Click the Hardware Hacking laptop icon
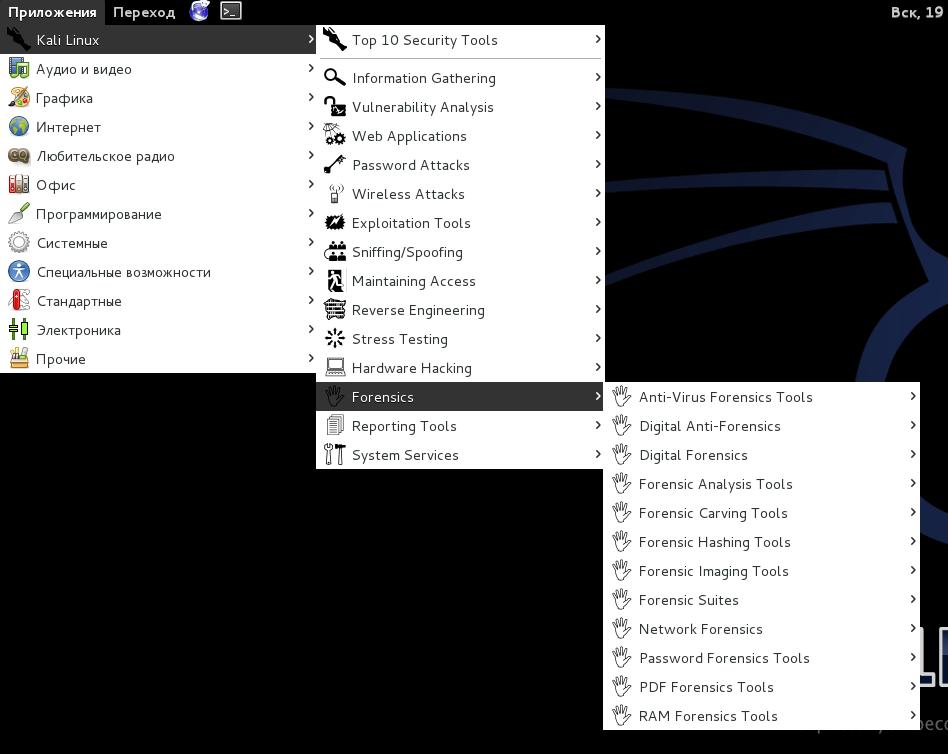Viewport: 948px width, 754px height. [334, 368]
